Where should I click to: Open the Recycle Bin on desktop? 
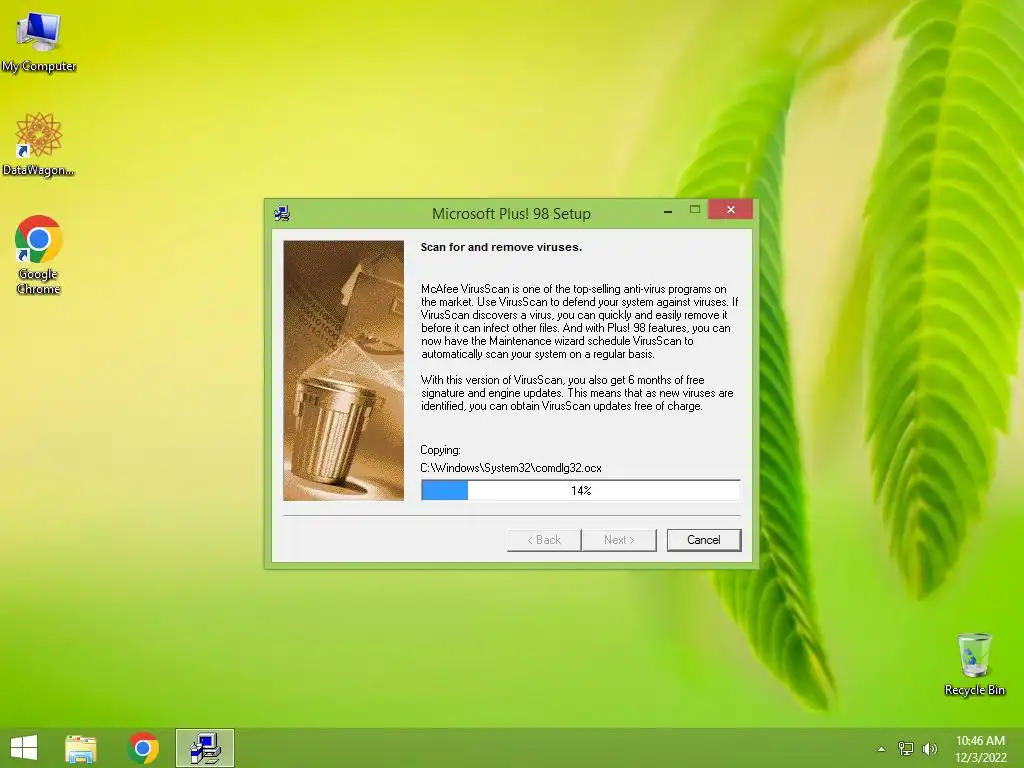[974, 664]
